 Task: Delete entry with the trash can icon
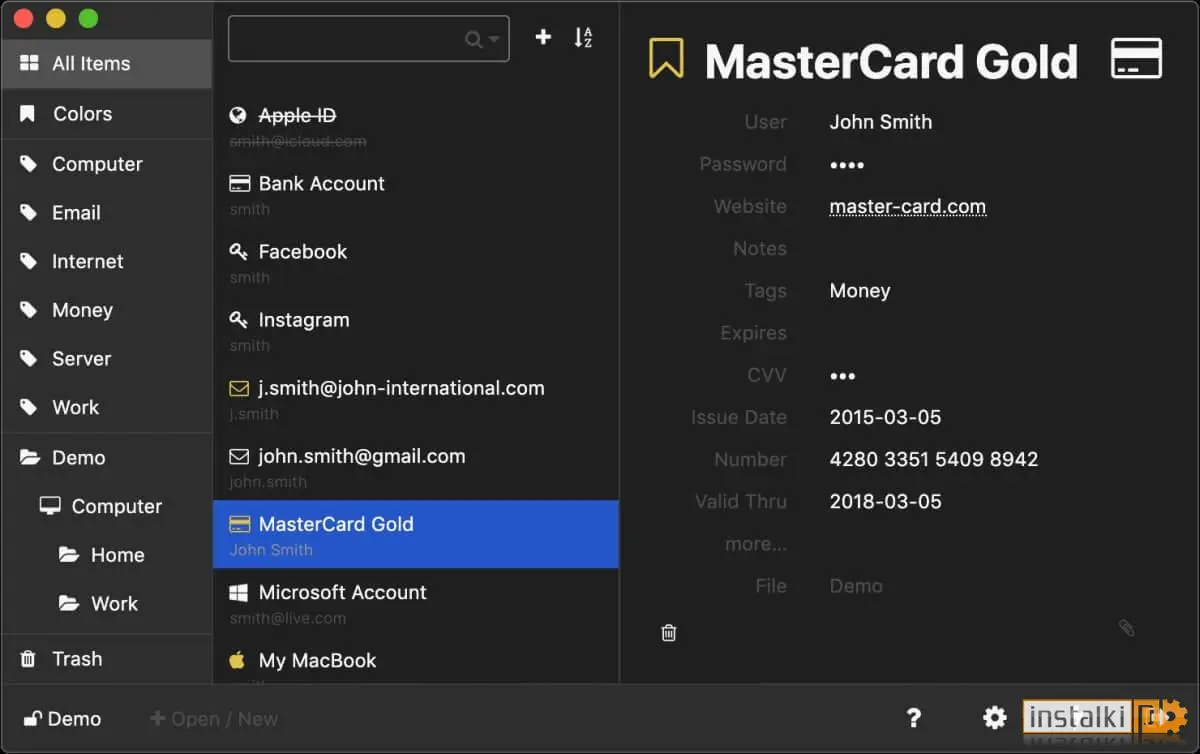tap(669, 632)
